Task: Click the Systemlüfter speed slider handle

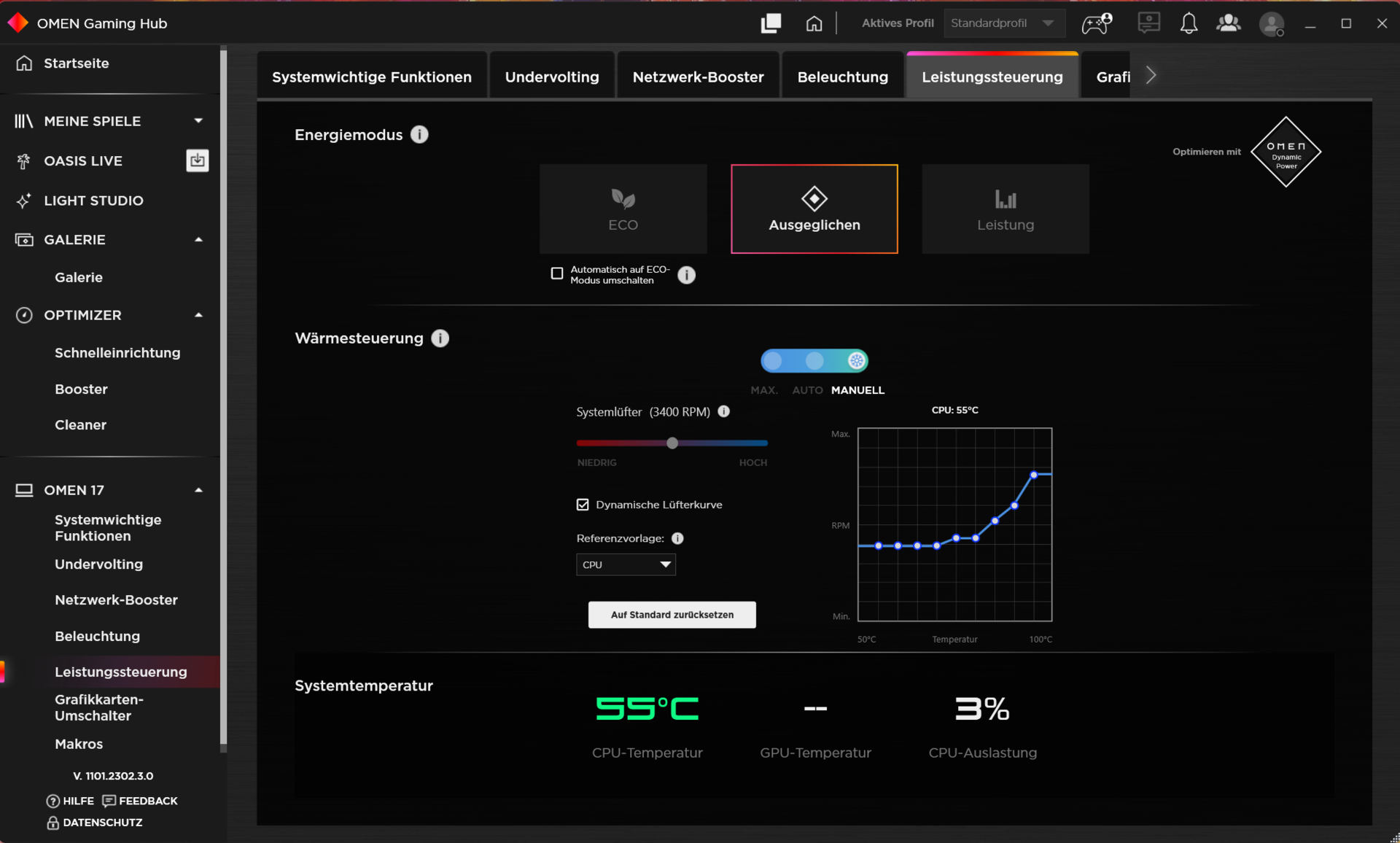Action: coord(672,443)
